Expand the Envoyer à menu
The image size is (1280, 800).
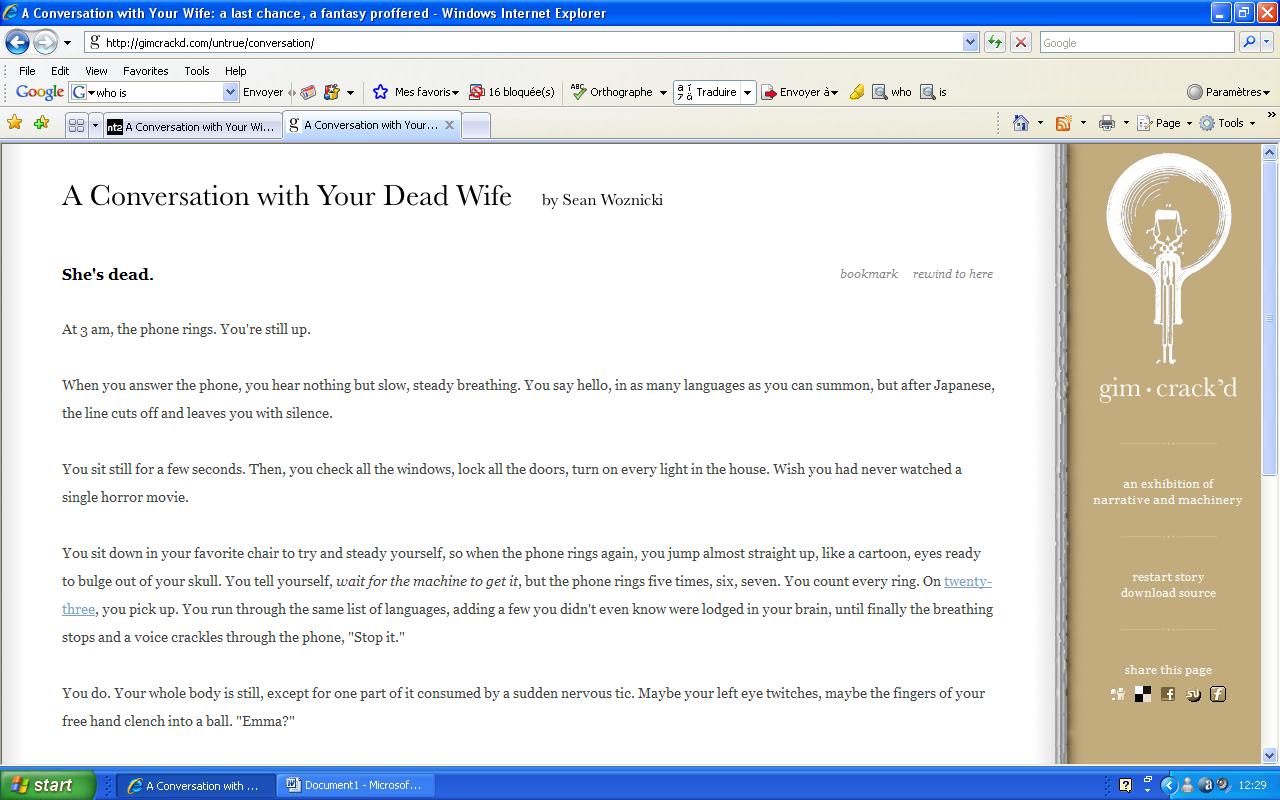(x=799, y=92)
